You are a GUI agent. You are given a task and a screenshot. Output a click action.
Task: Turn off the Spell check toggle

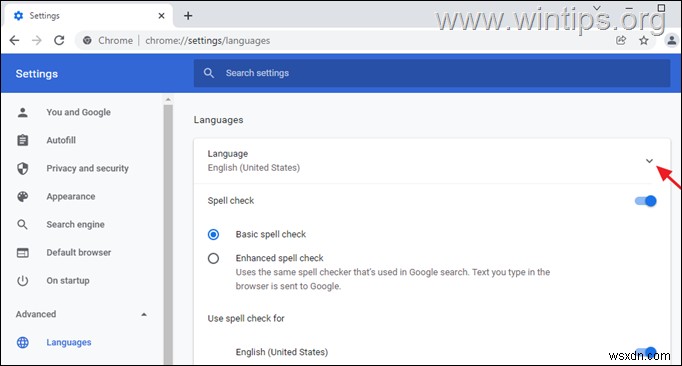tap(646, 201)
